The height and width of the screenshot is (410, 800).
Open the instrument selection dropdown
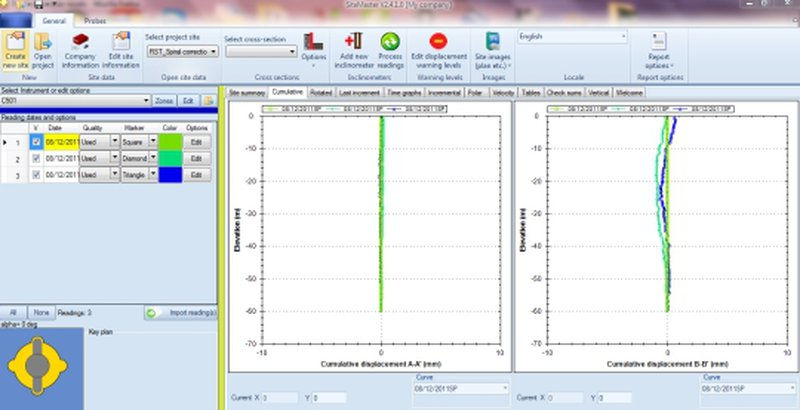click(75, 100)
